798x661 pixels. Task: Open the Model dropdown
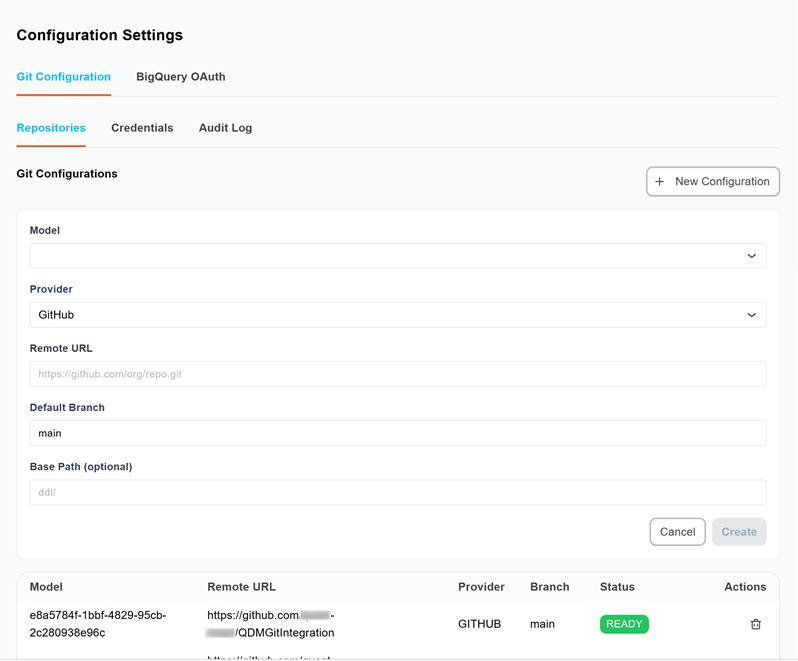pyautogui.click(x=398, y=256)
